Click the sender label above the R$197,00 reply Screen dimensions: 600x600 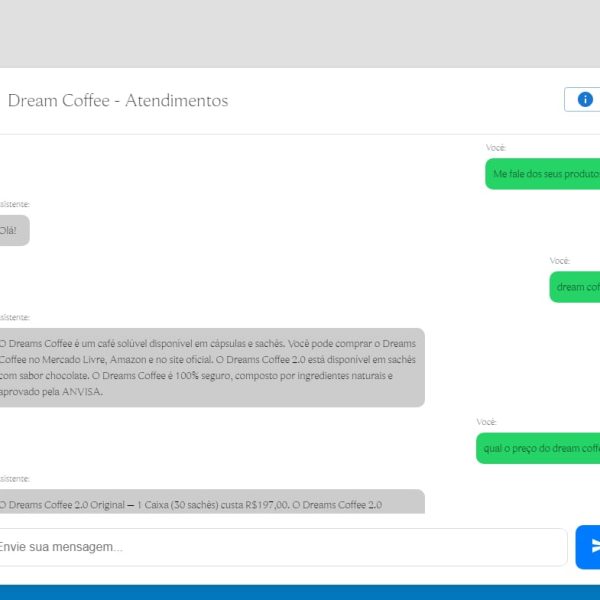click(15, 479)
